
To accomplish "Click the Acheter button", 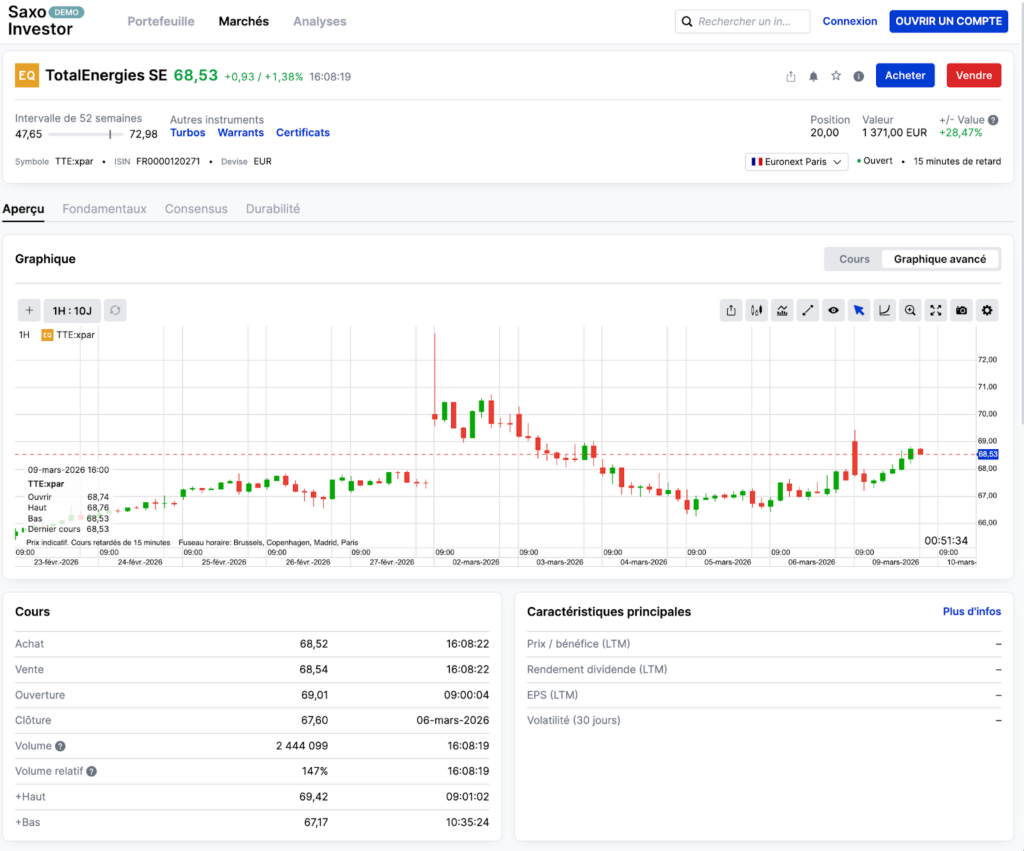I will pos(904,75).
